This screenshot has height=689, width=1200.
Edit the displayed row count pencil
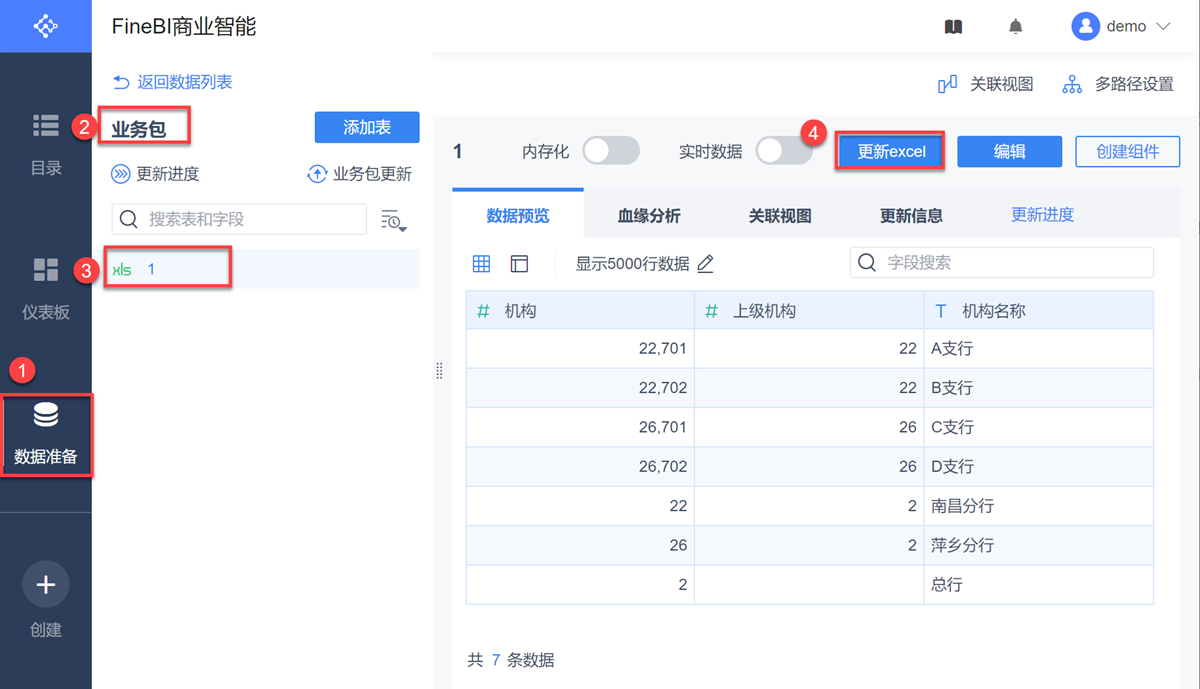(x=706, y=264)
